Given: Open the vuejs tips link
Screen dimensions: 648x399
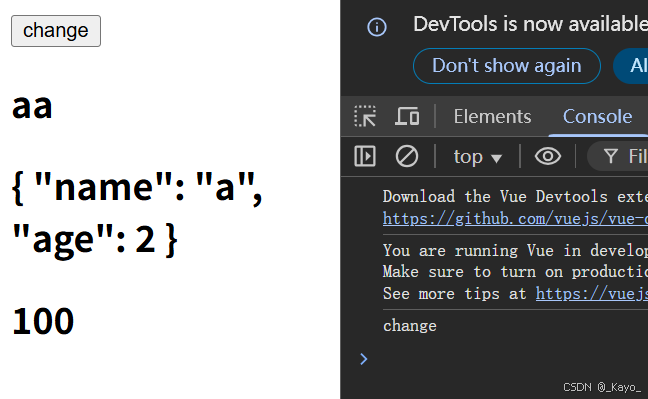Looking at the screenshot, I should (591, 293).
